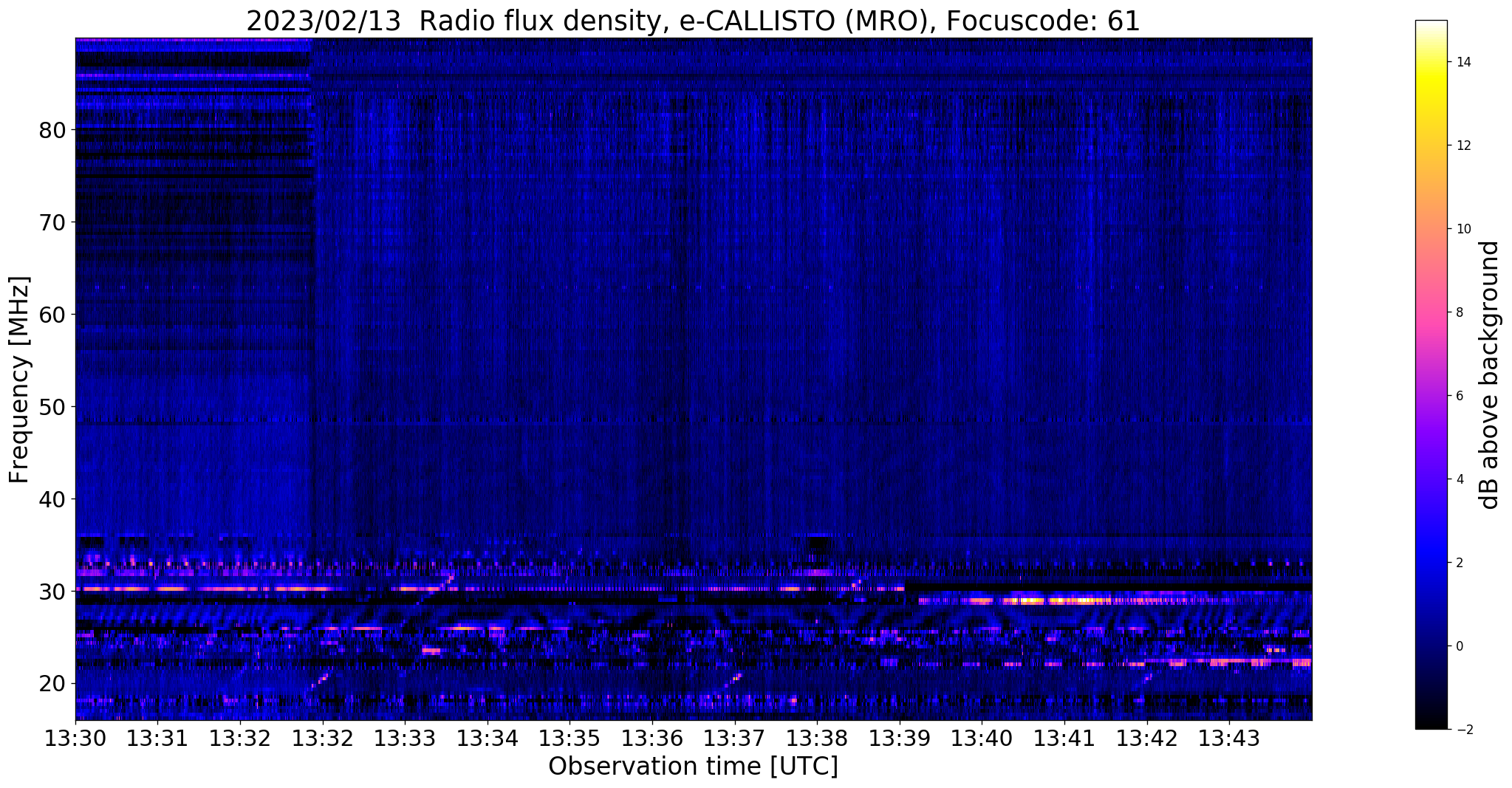This screenshot has width=1512, height=788.
Task: Click the 60 MHz y-axis tick label
Action: coord(53,315)
